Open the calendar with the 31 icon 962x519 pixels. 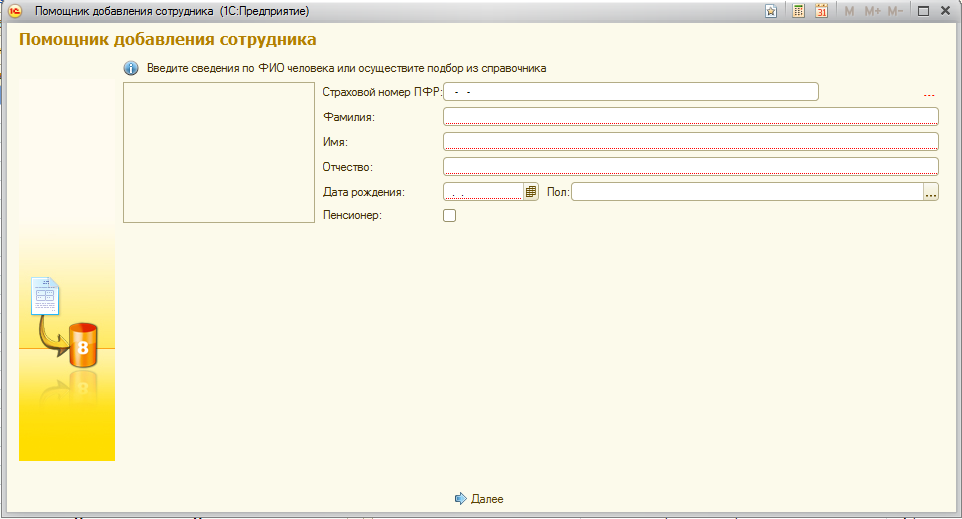click(821, 11)
